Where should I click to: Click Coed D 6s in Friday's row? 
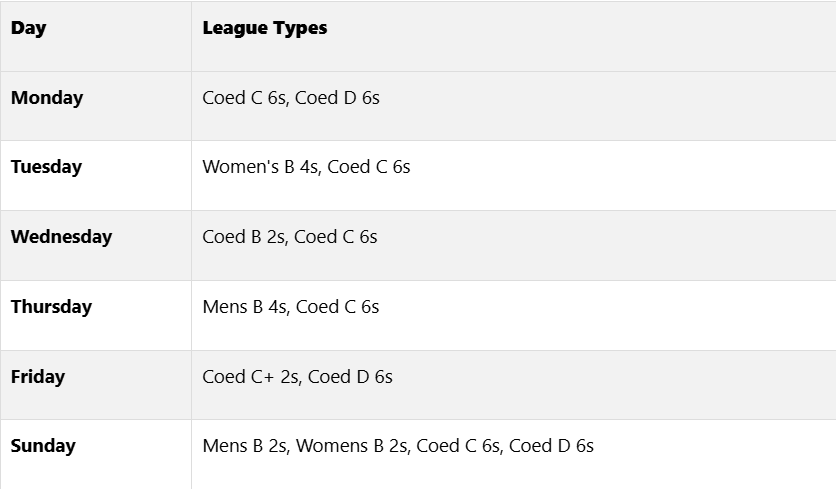(350, 377)
